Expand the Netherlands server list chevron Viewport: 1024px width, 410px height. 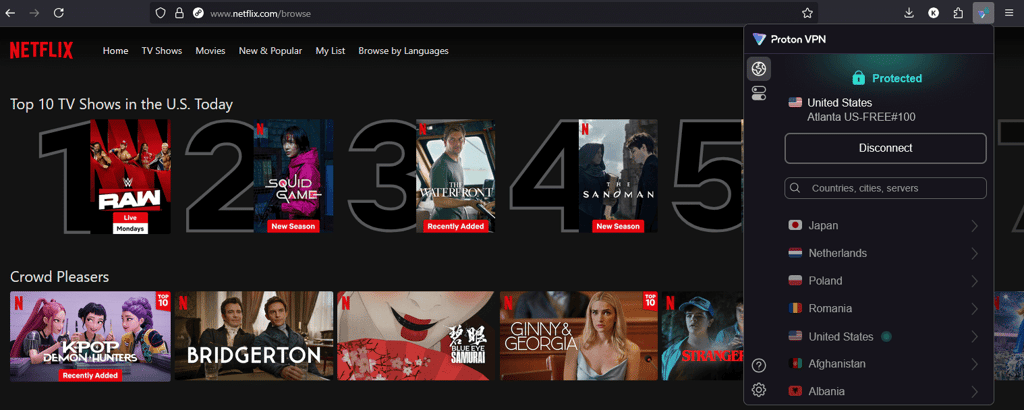click(x=974, y=253)
